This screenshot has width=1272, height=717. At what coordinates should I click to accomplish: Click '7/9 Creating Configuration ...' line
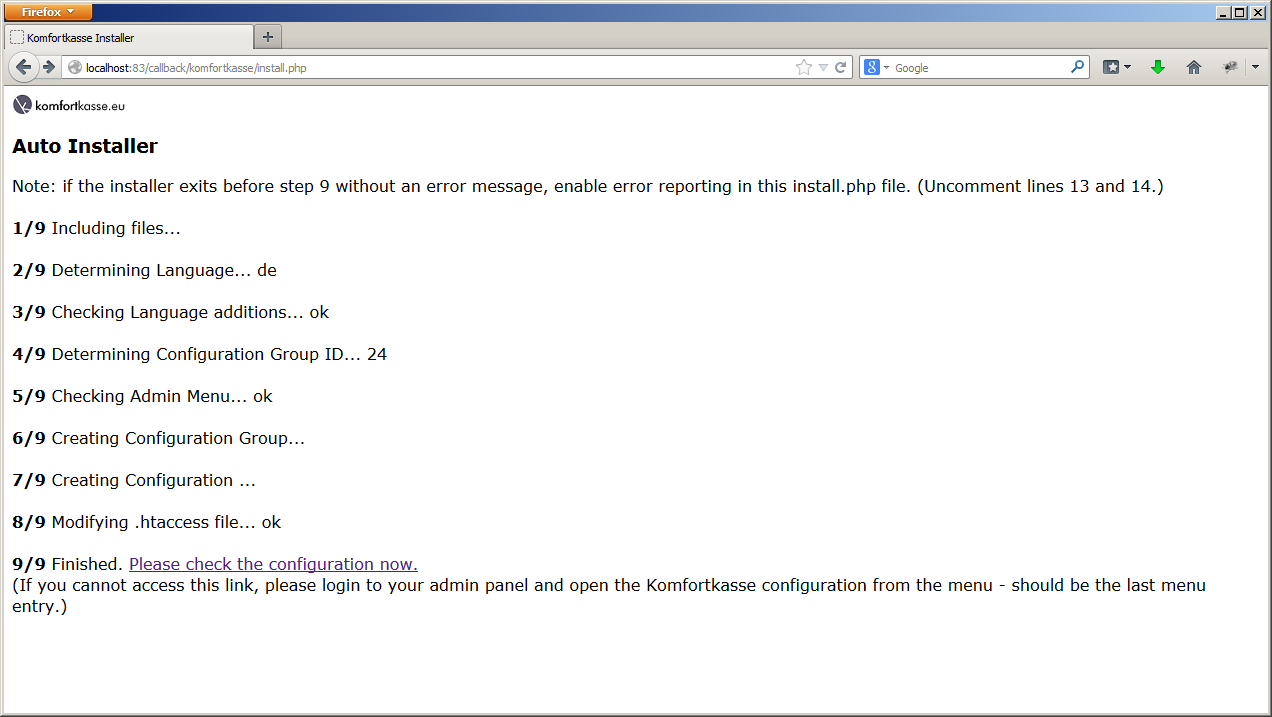pos(134,480)
